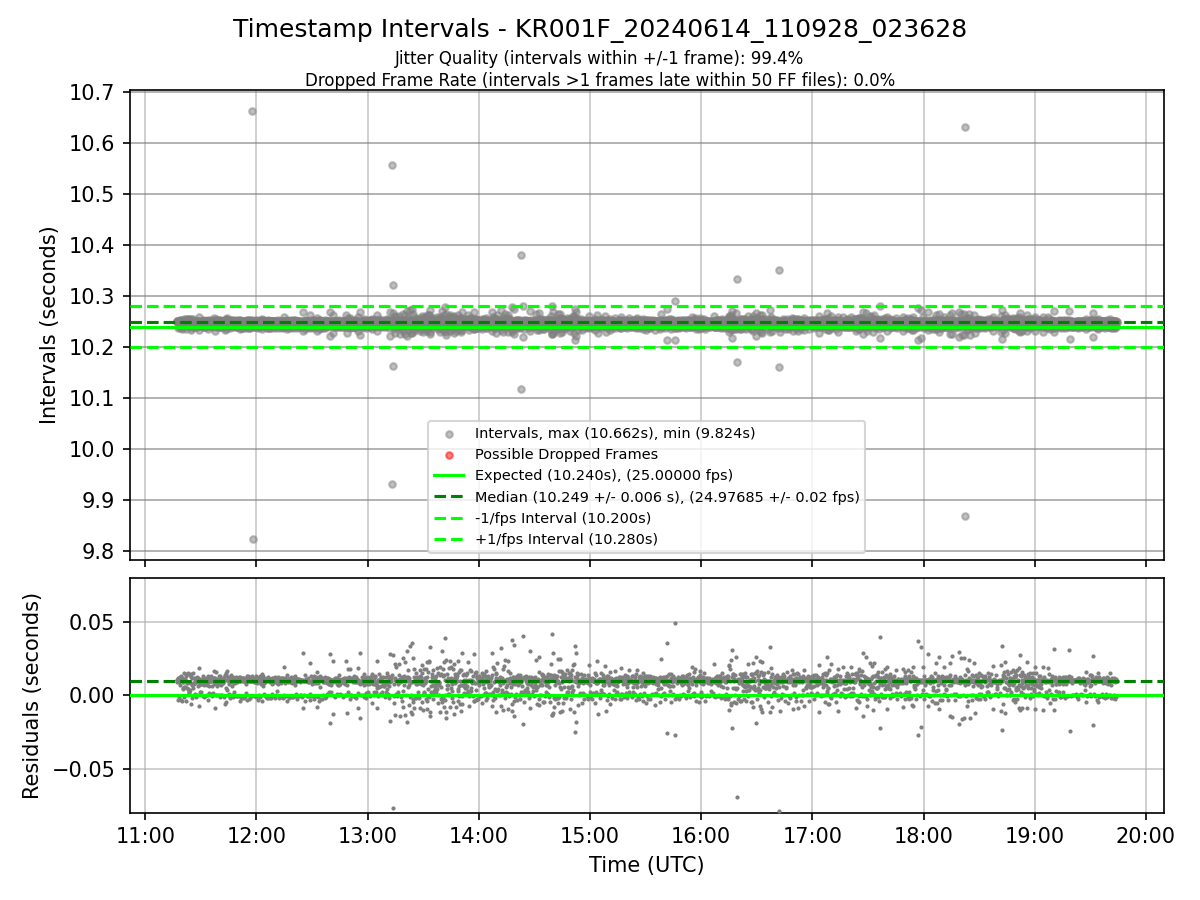The width and height of the screenshot is (1200, 900).
Task: Click the dark dashed line sample beside Median
Action: (449, 497)
